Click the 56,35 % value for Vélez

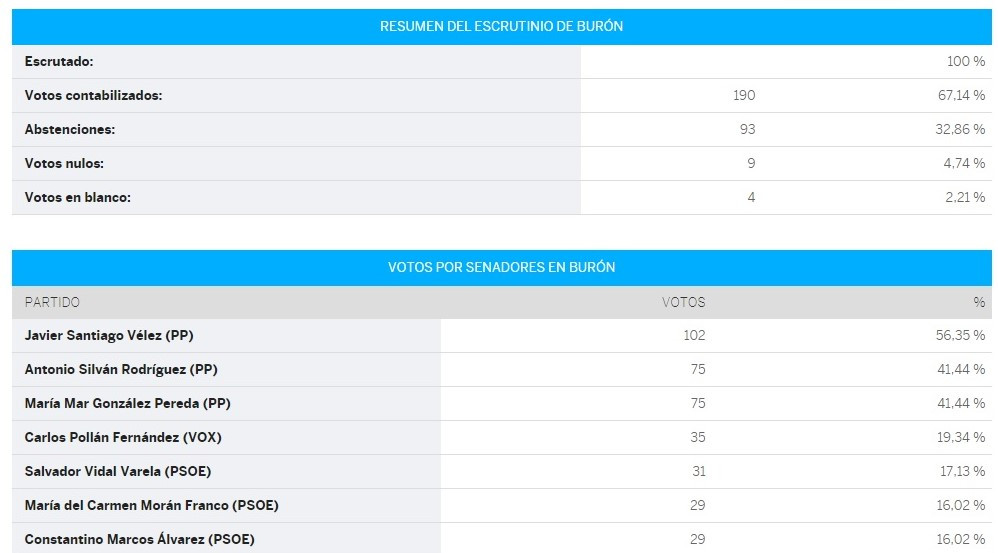960,335
